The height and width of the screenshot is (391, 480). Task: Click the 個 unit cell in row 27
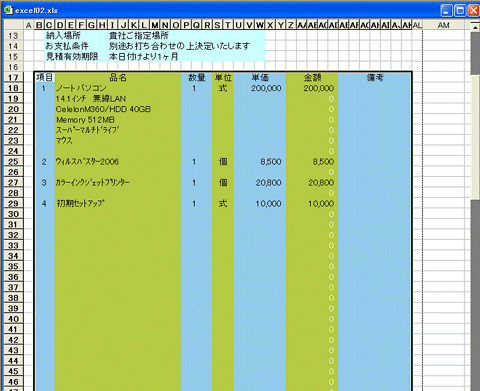pyautogui.click(x=223, y=183)
